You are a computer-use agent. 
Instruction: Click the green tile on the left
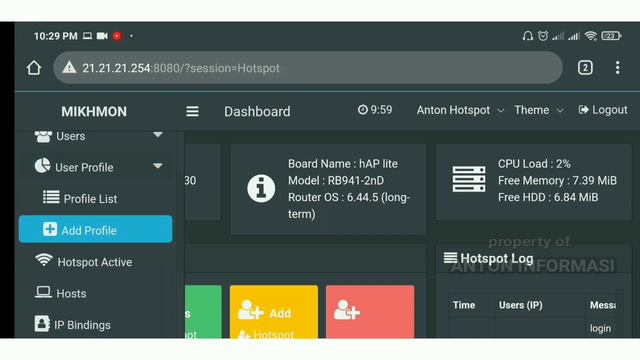[203, 312]
